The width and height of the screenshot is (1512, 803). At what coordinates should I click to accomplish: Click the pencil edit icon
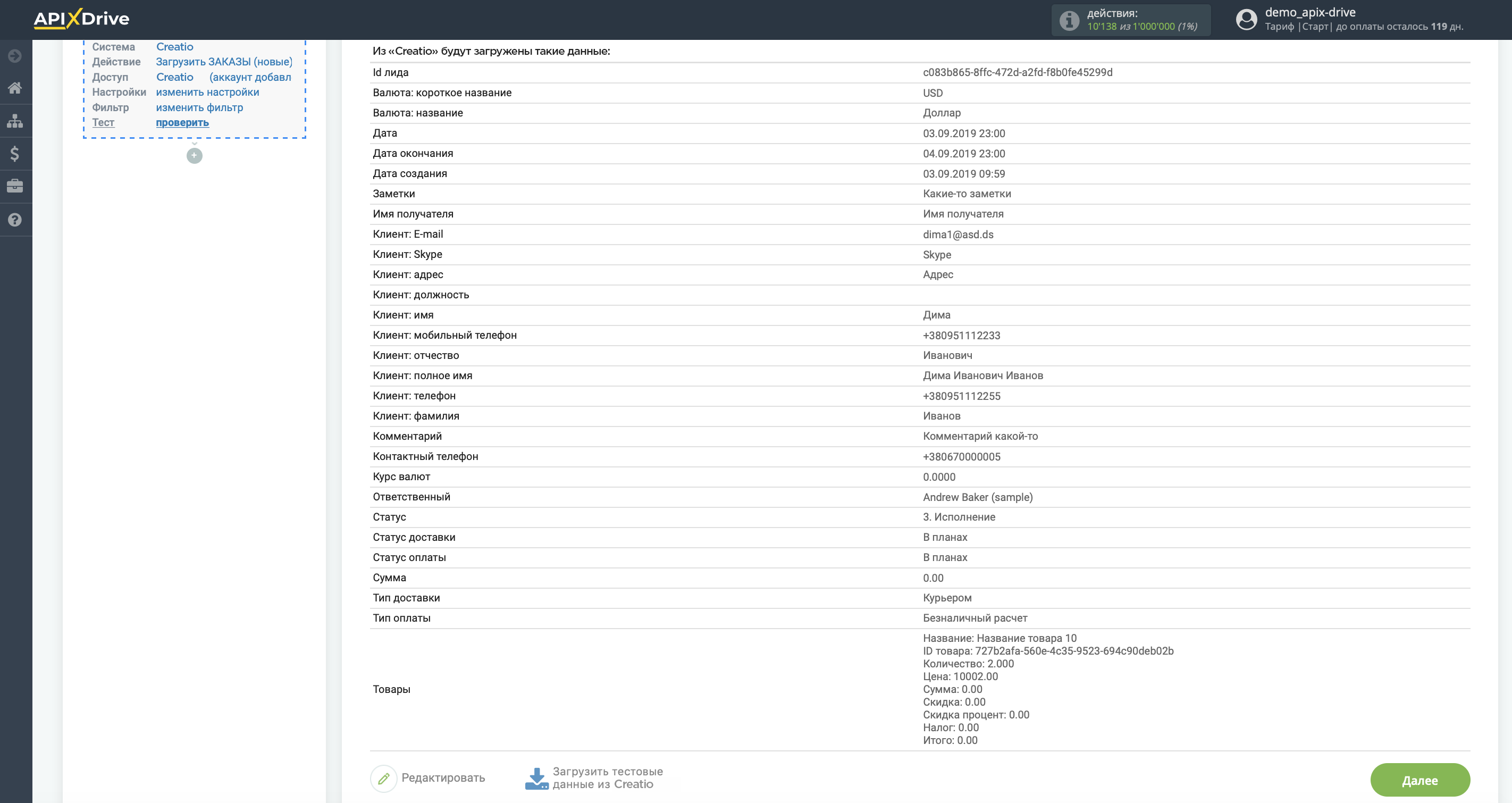384,779
